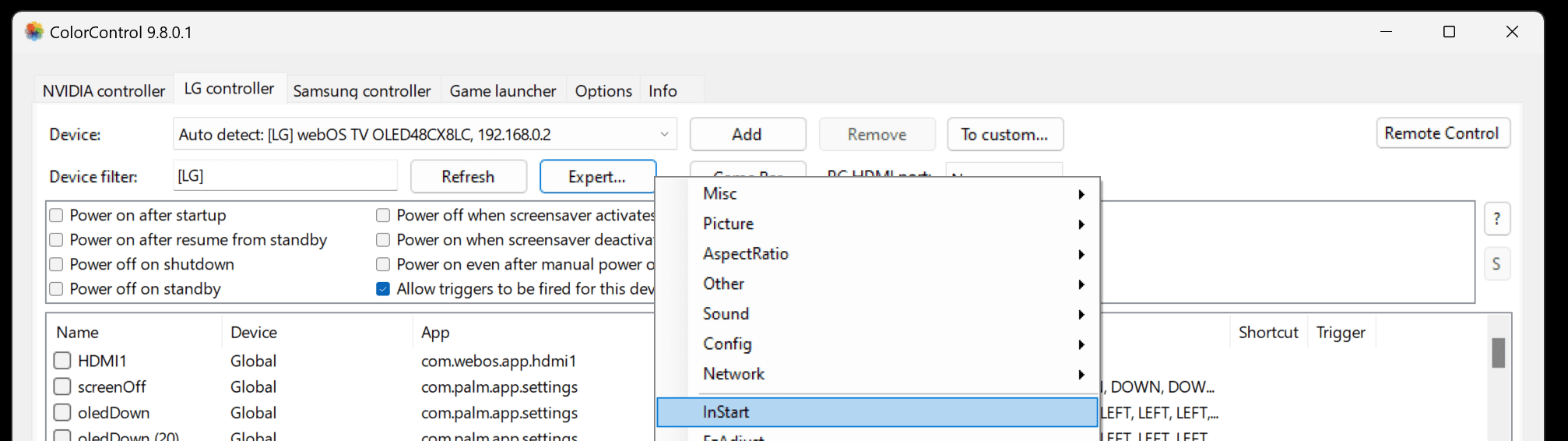Expand the AspectRatio submenu

[878, 254]
